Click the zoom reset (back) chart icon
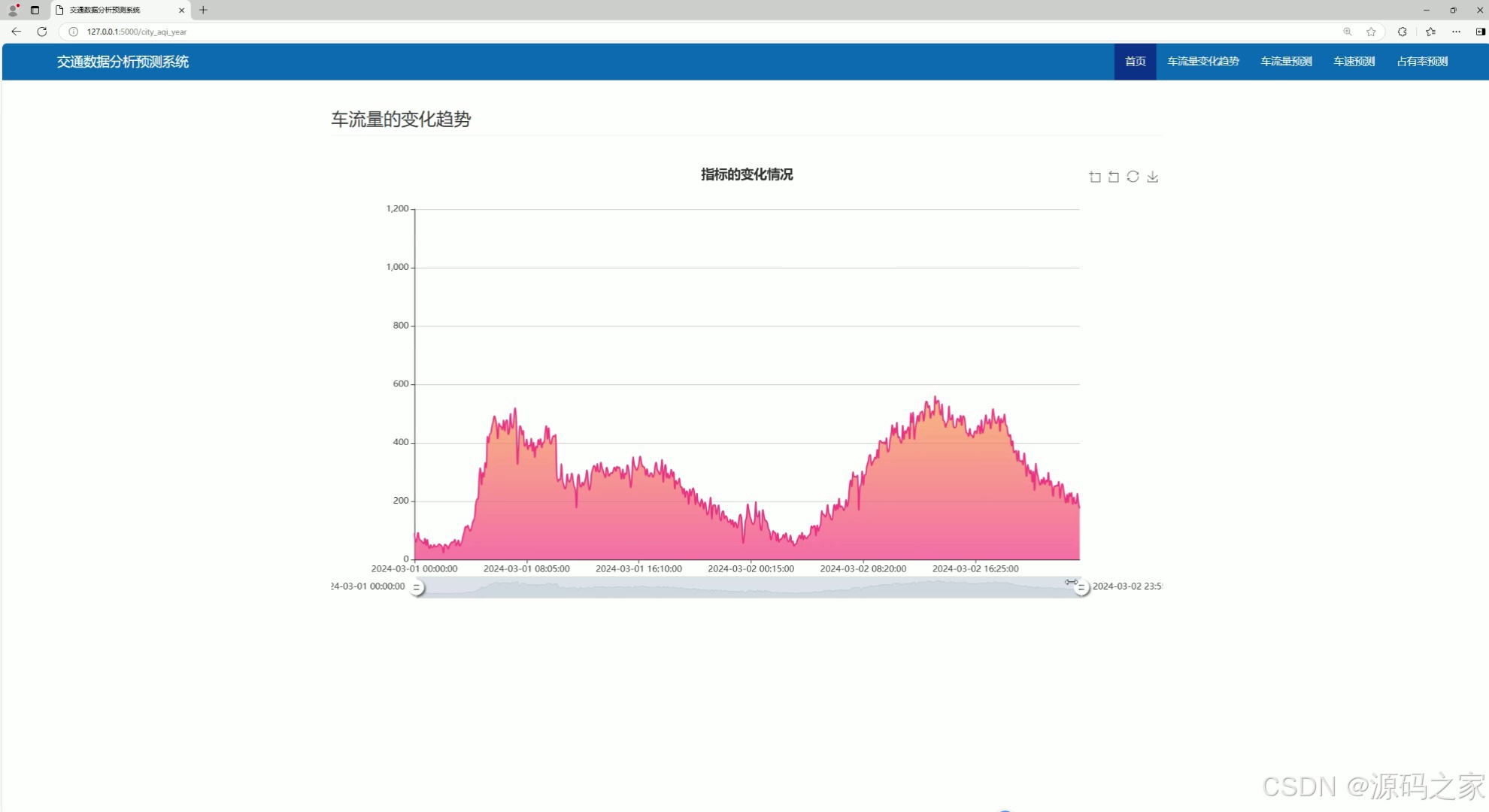Screen dimensions: 1489x812 [x=1114, y=177]
